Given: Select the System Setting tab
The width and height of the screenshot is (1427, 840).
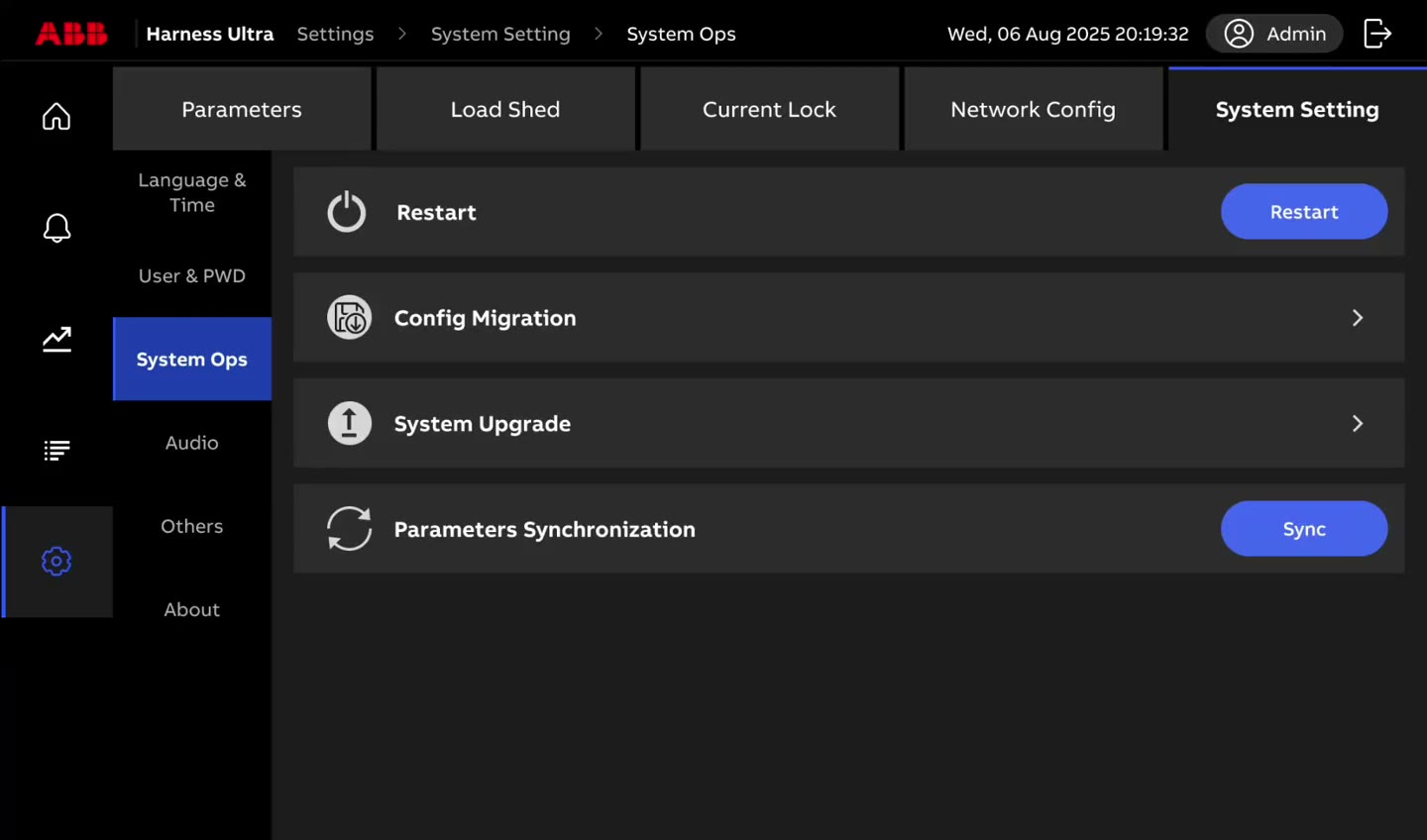Looking at the screenshot, I should [1297, 109].
